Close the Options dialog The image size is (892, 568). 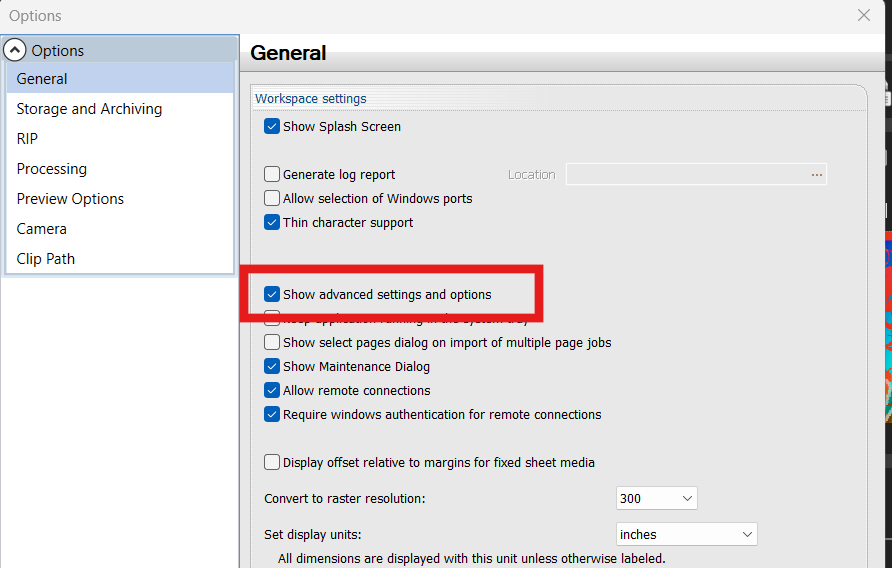[x=864, y=15]
